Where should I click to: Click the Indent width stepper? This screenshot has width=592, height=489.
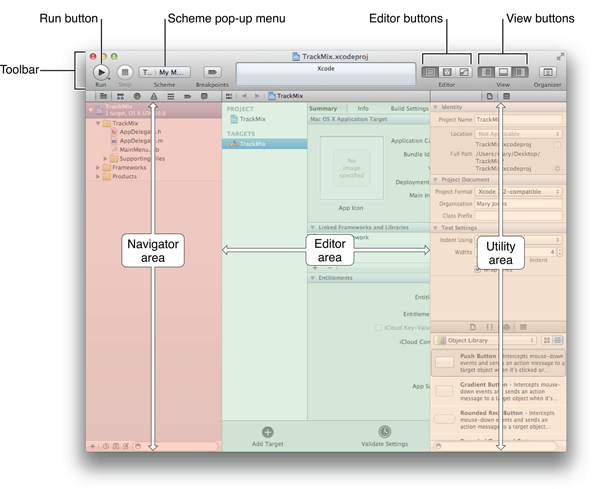[x=560, y=252]
